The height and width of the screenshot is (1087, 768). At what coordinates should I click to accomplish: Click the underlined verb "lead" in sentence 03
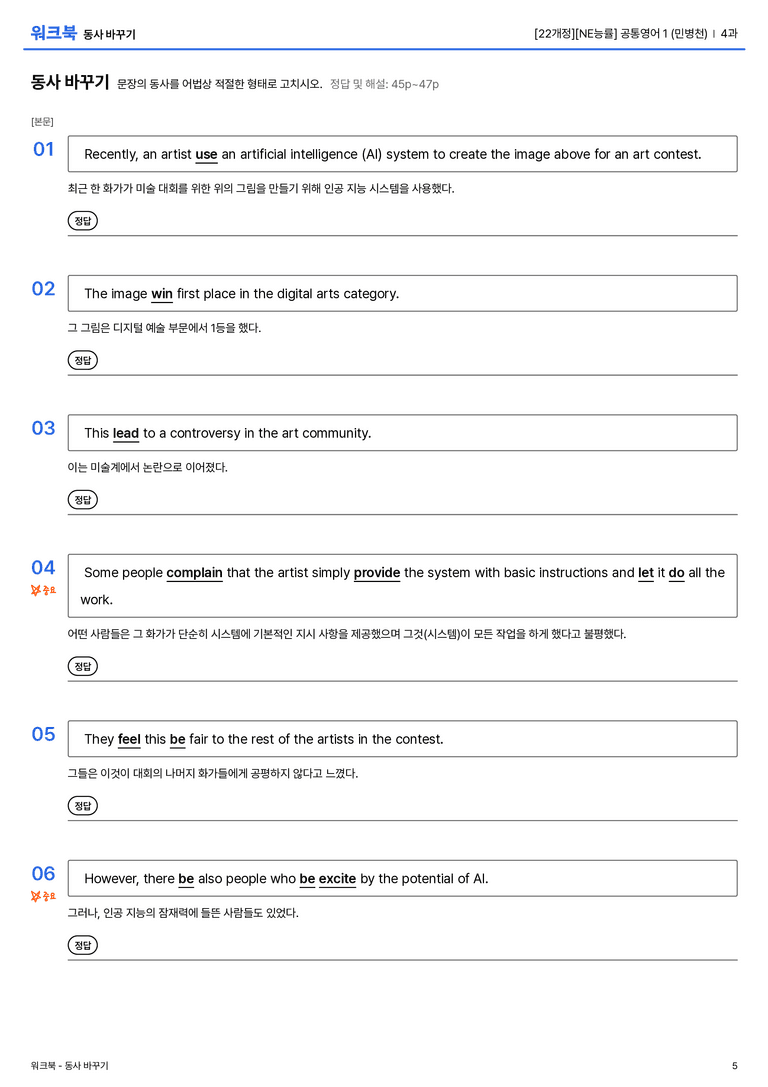[126, 433]
